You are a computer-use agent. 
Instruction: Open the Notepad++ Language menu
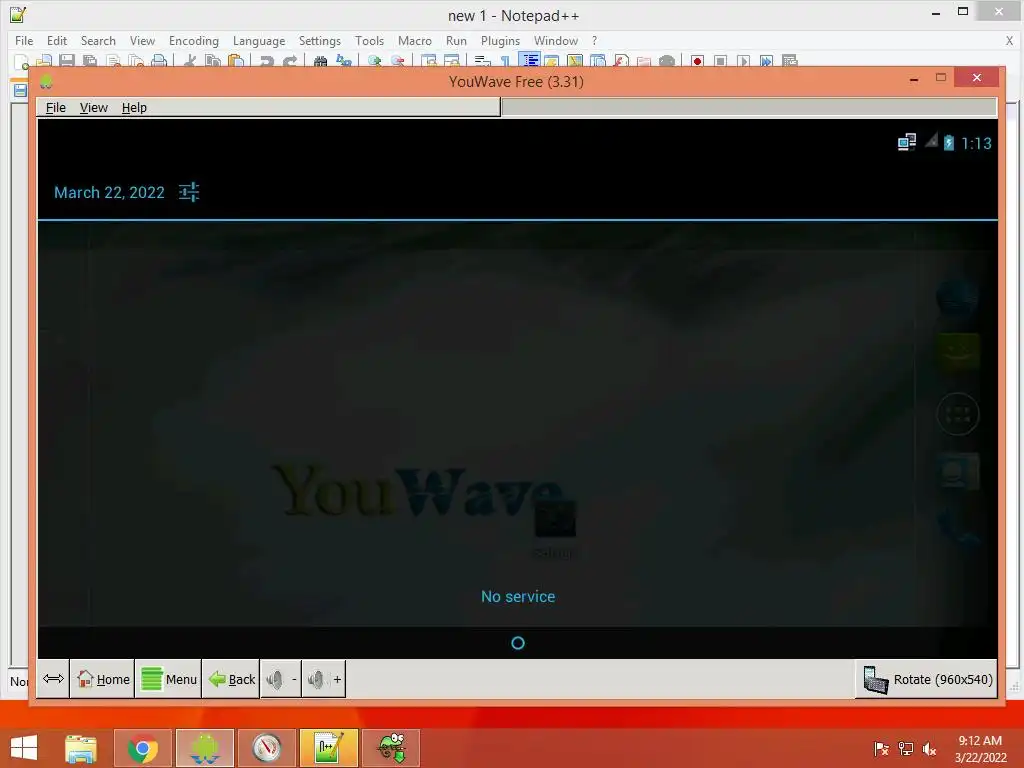(259, 40)
